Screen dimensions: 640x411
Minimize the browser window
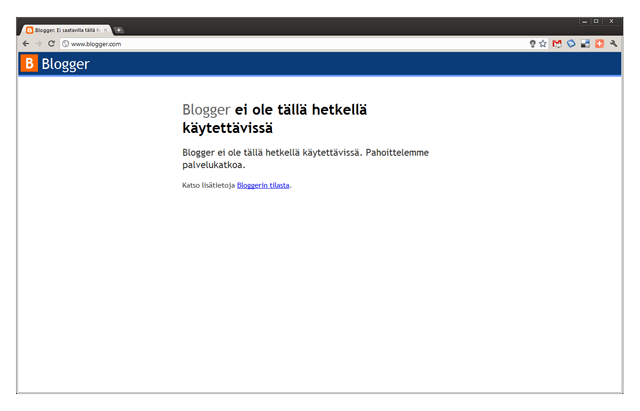584,21
